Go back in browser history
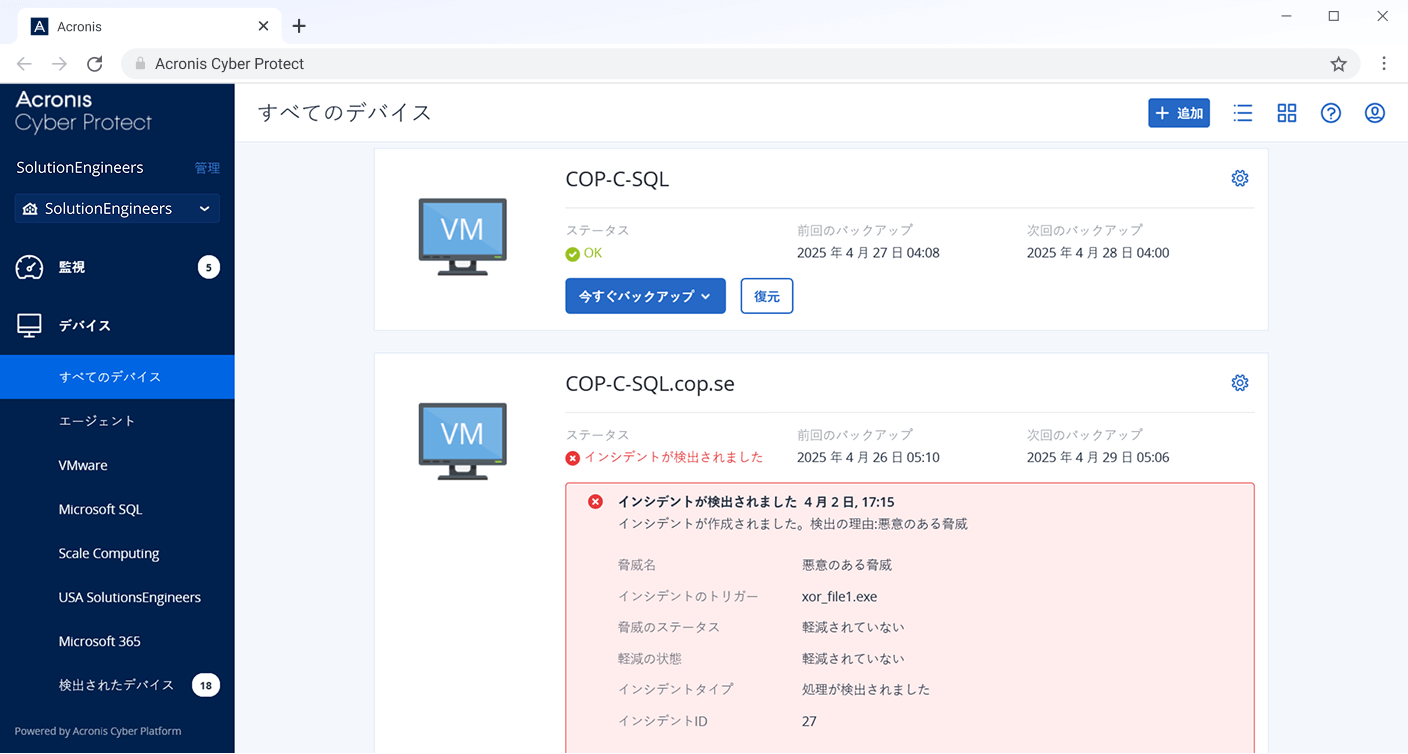The image size is (1408, 754). coord(24,64)
